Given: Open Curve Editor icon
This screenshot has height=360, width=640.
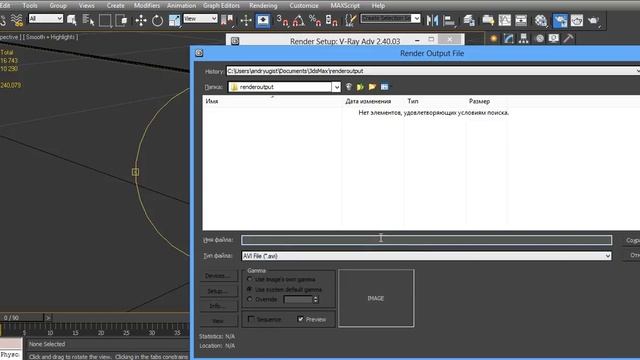Looking at the screenshot, I should [504, 20].
